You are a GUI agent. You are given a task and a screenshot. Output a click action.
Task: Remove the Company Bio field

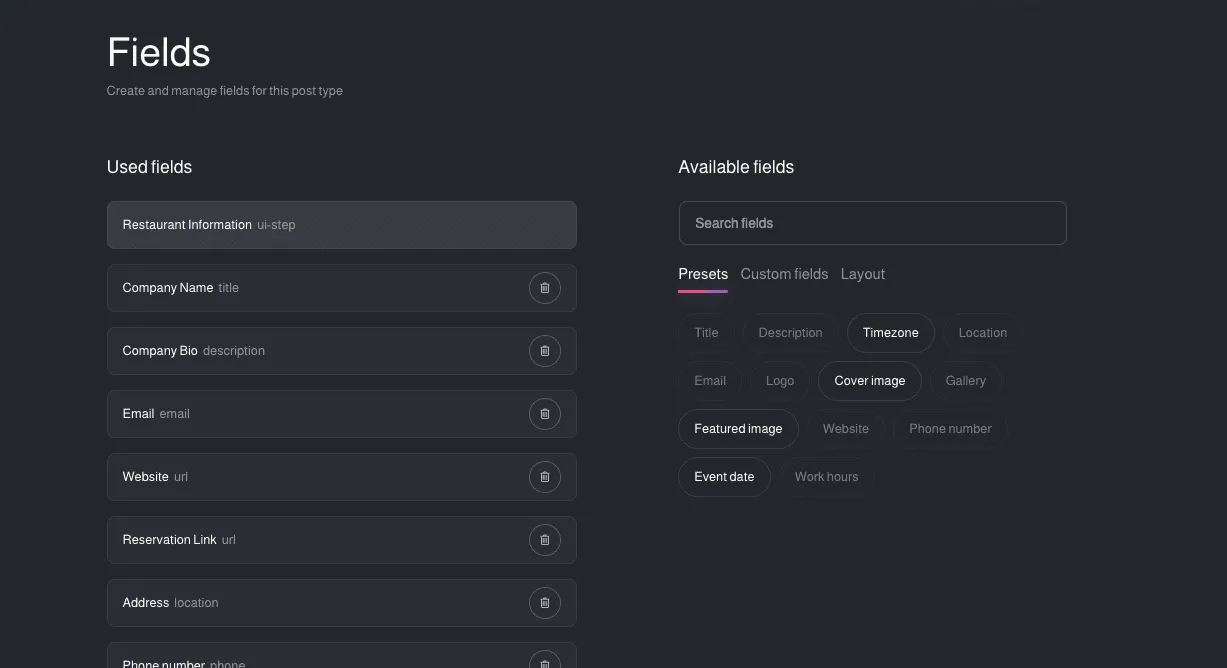pos(544,351)
